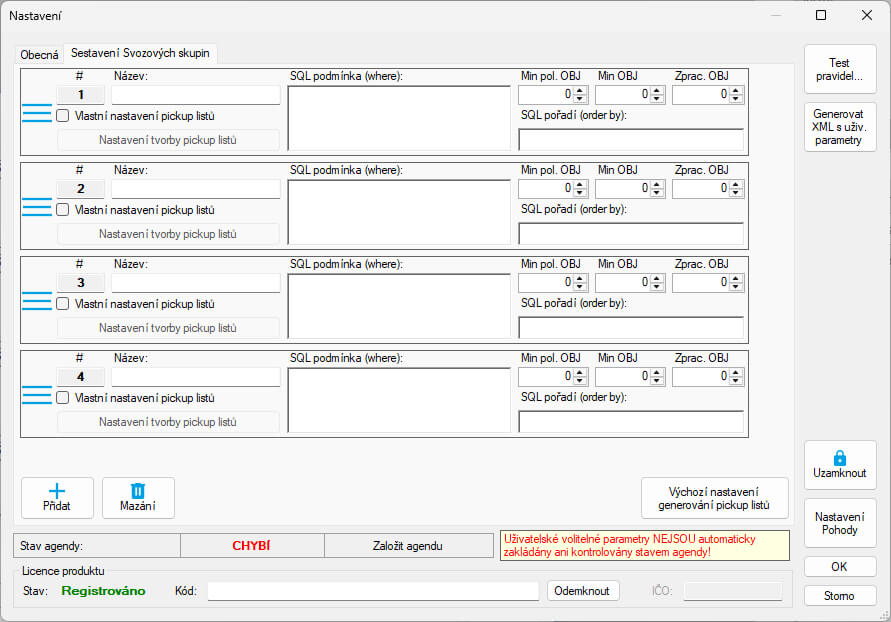Click the SQL podmínka text area of group 1
891x622 pixels.
coord(399,117)
